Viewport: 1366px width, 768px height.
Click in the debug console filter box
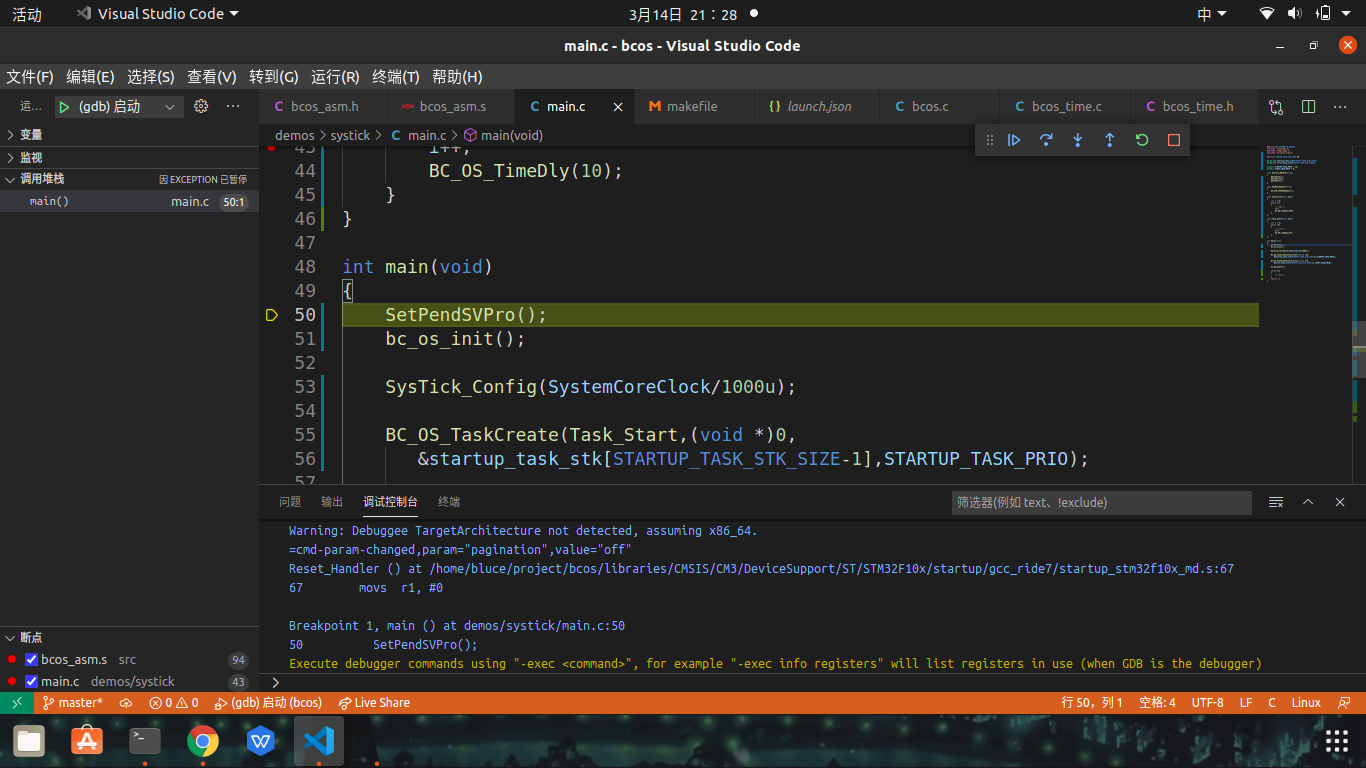click(x=1101, y=503)
